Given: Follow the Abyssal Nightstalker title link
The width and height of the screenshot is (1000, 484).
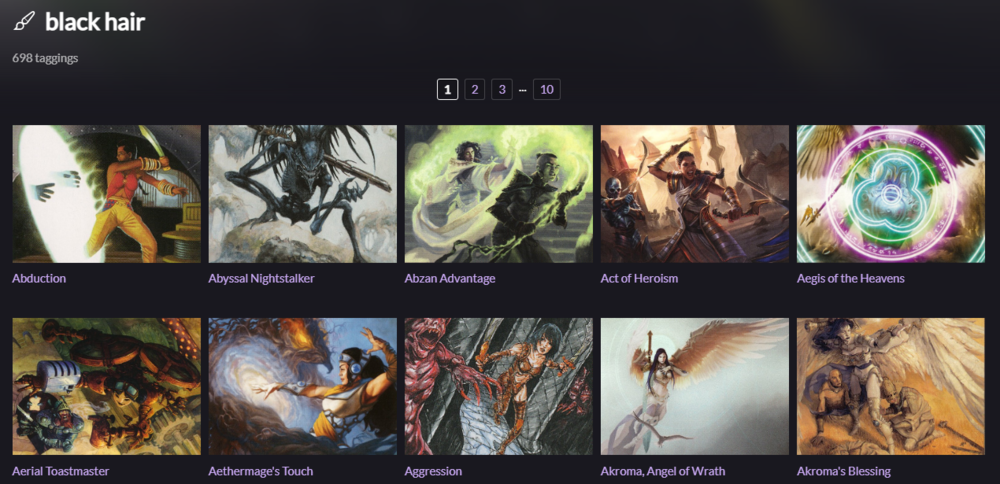Looking at the screenshot, I should (261, 279).
